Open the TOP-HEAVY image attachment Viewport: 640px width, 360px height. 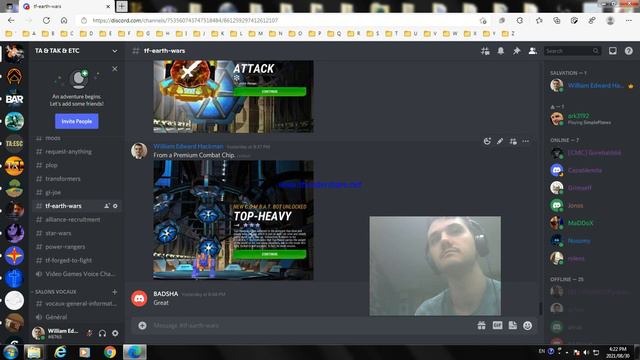[x=233, y=220]
